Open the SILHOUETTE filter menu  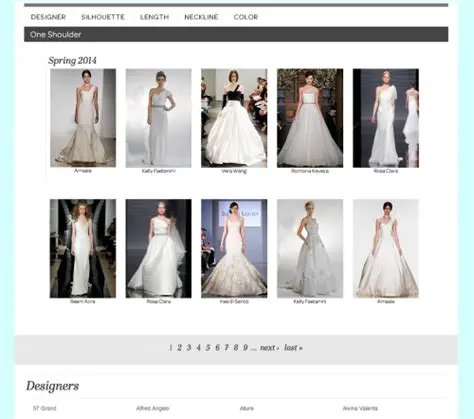[103, 17]
